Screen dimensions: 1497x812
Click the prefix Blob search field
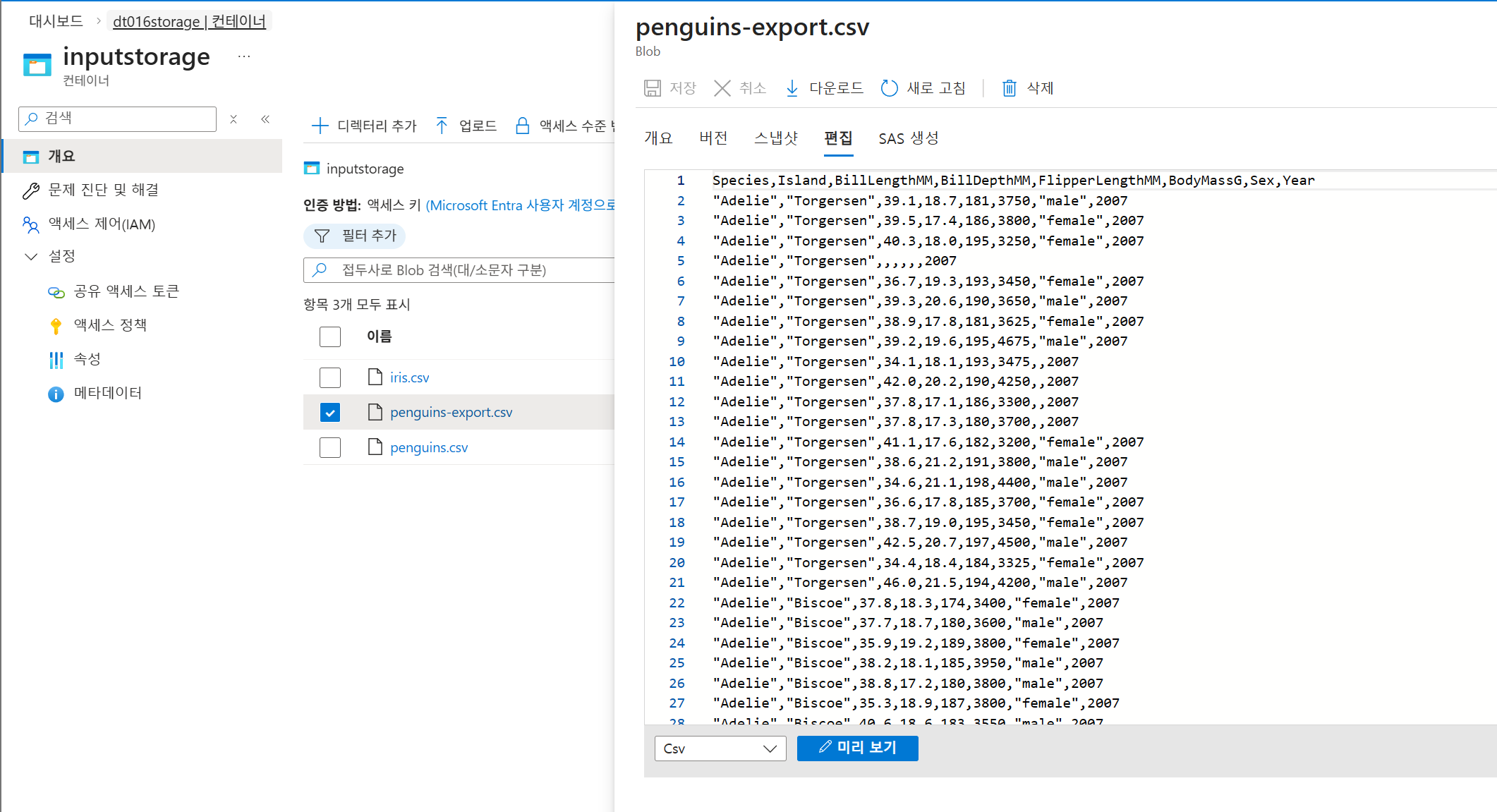pyautogui.click(x=466, y=270)
